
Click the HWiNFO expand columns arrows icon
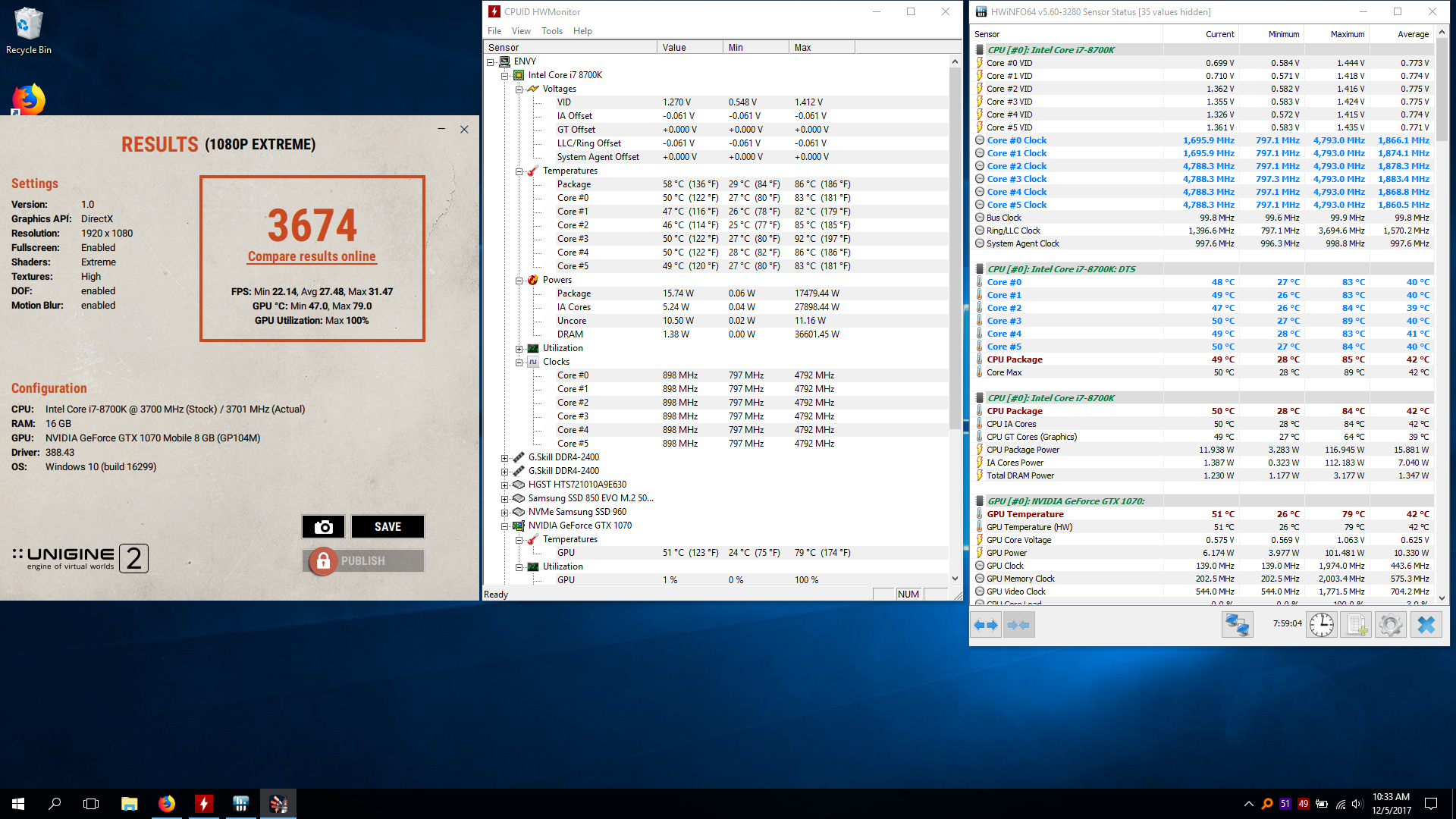[986, 625]
